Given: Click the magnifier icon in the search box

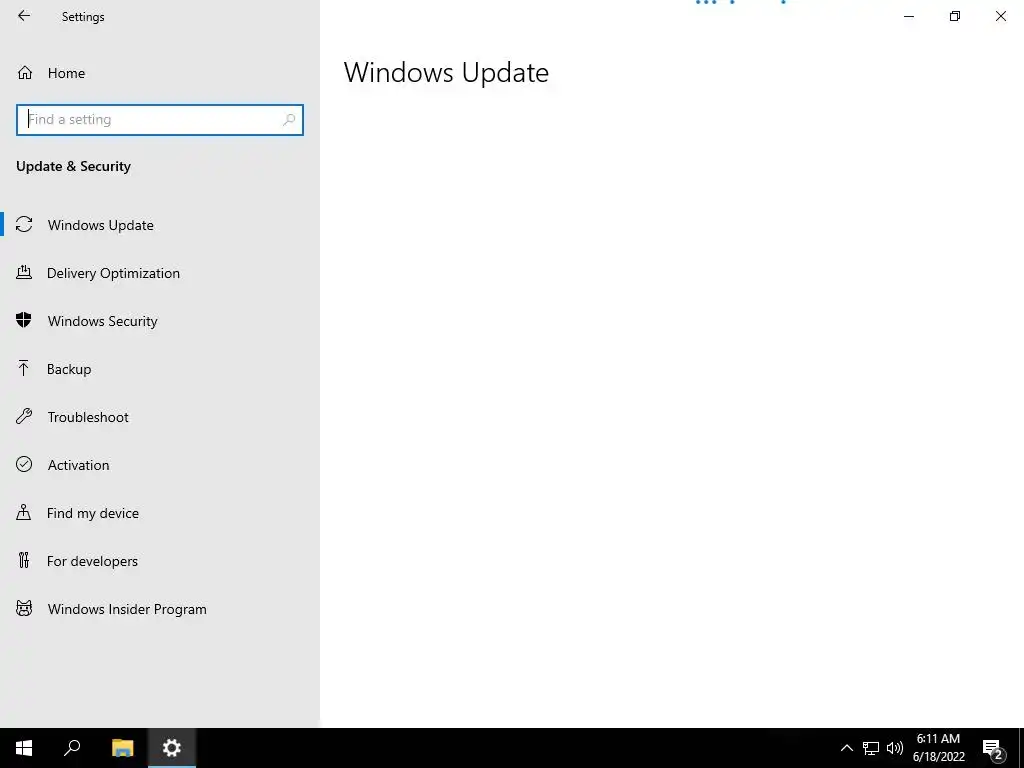Looking at the screenshot, I should click(289, 120).
